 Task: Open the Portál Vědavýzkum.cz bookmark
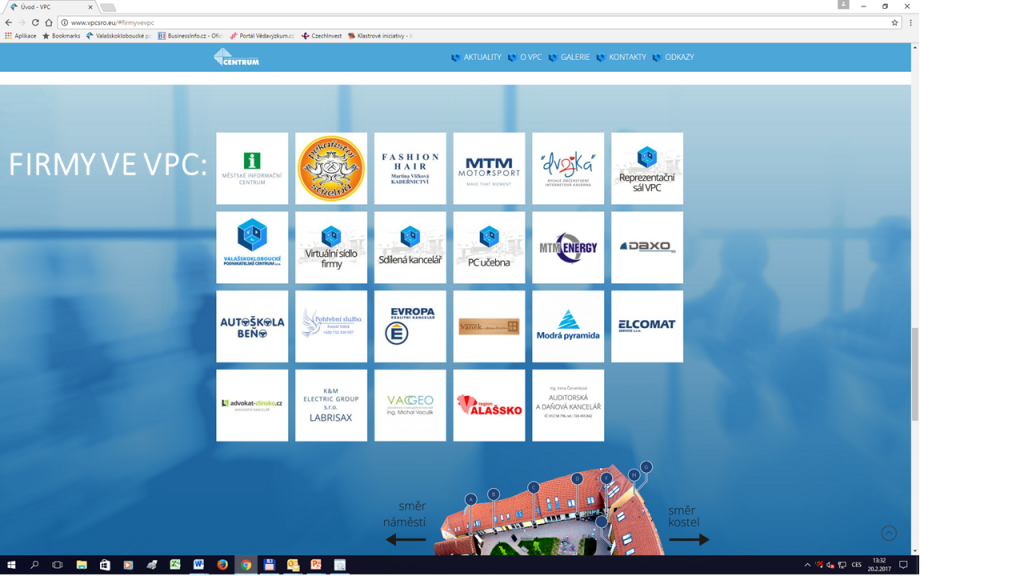[261, 36]
